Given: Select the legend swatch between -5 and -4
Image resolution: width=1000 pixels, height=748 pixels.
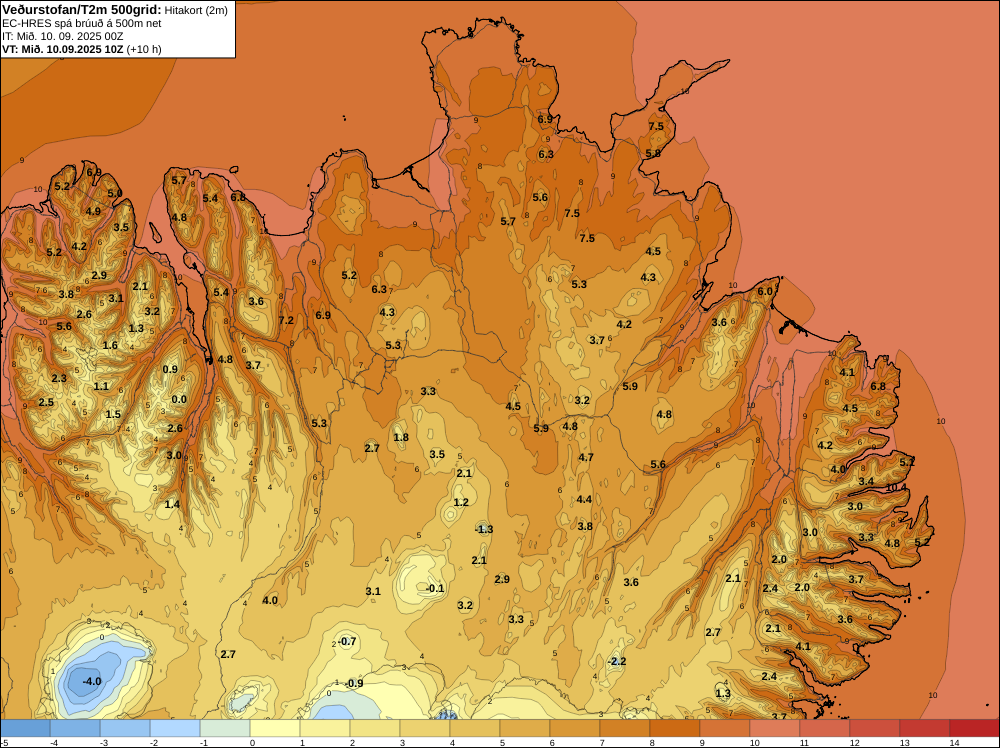Looking at the screenshot, I should 26,728.
